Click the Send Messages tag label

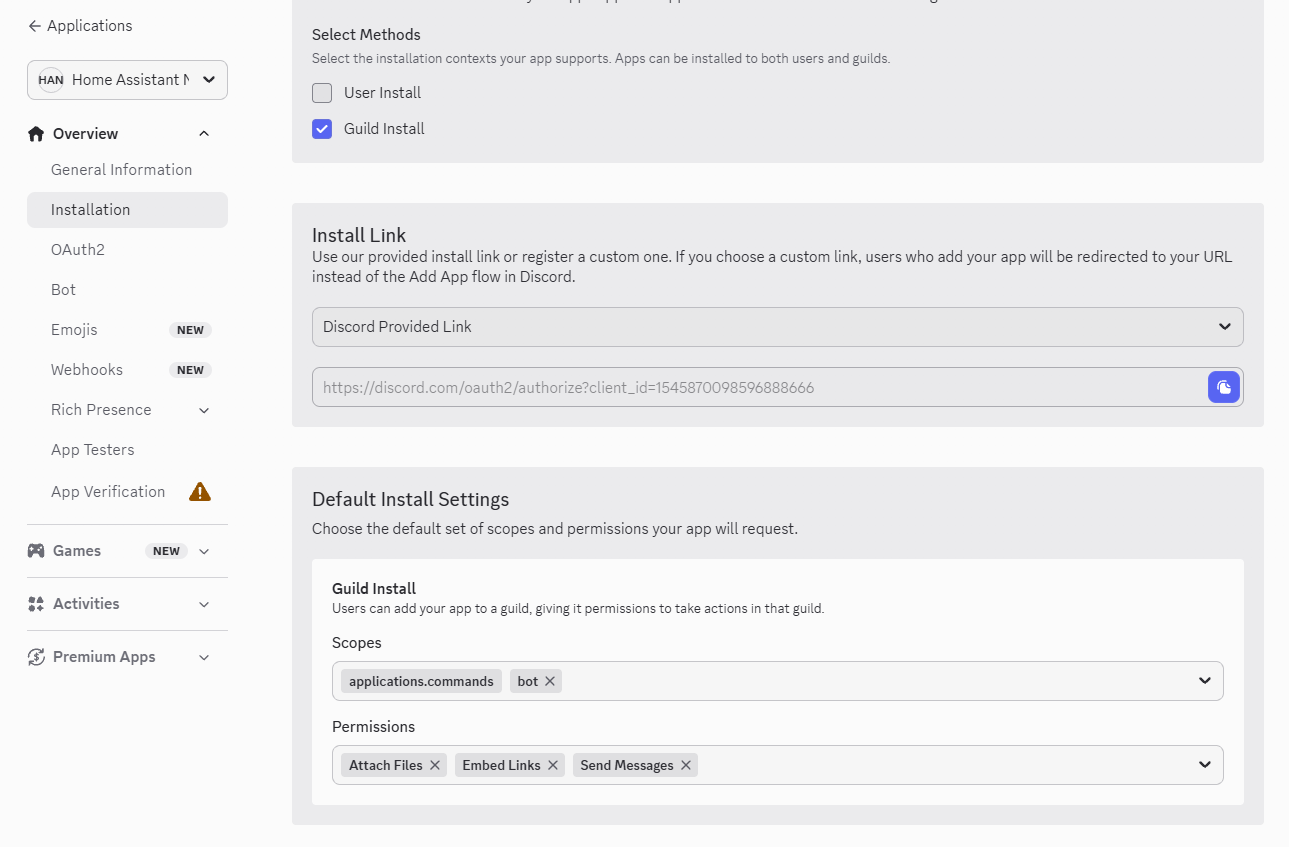(x=627, y=765)
